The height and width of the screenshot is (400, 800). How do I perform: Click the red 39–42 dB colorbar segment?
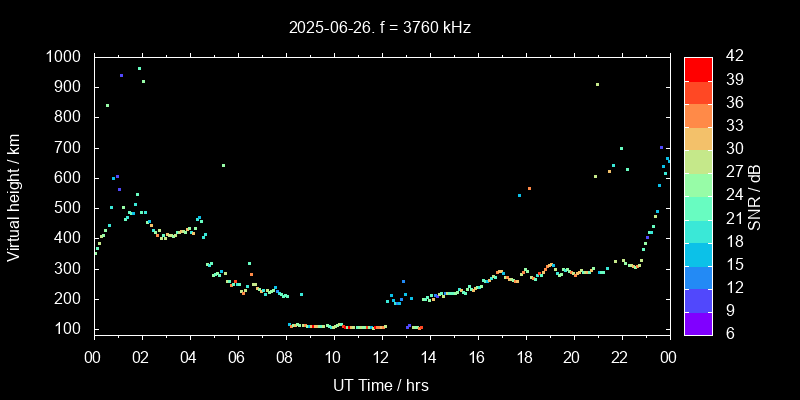coord(698,68)
